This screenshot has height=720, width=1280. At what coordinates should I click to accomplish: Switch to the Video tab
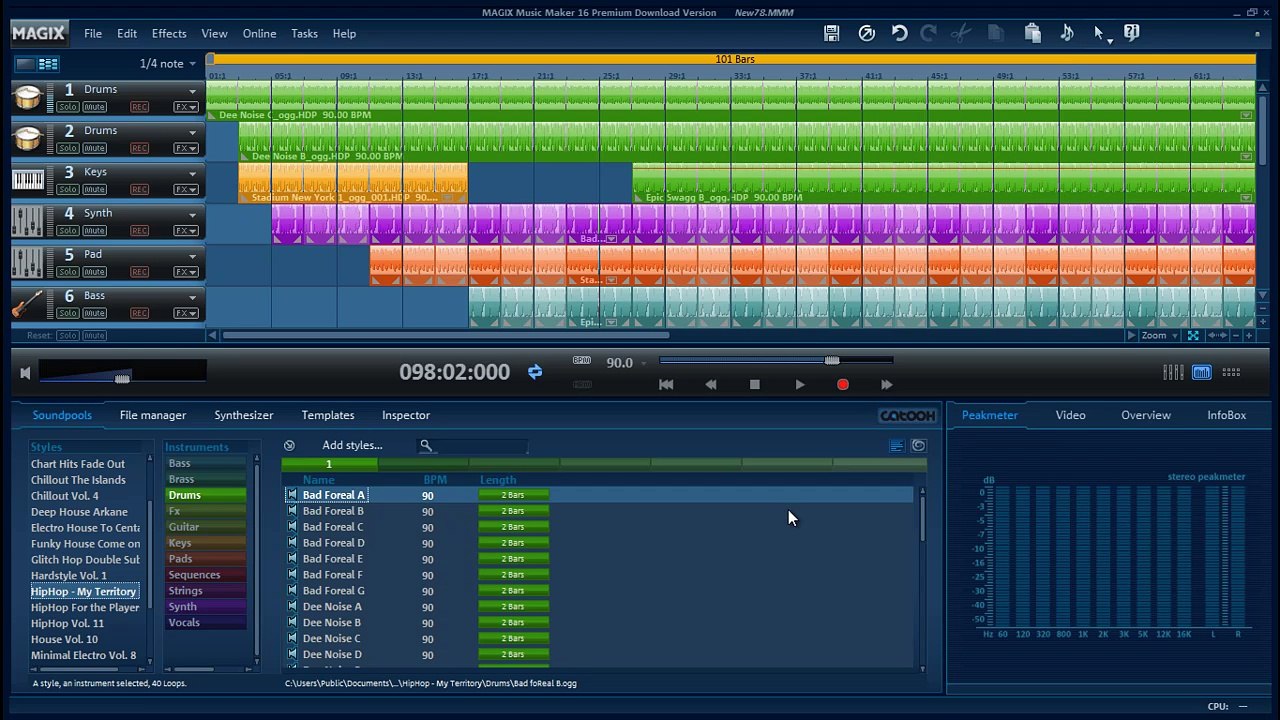click(1070, 415)
